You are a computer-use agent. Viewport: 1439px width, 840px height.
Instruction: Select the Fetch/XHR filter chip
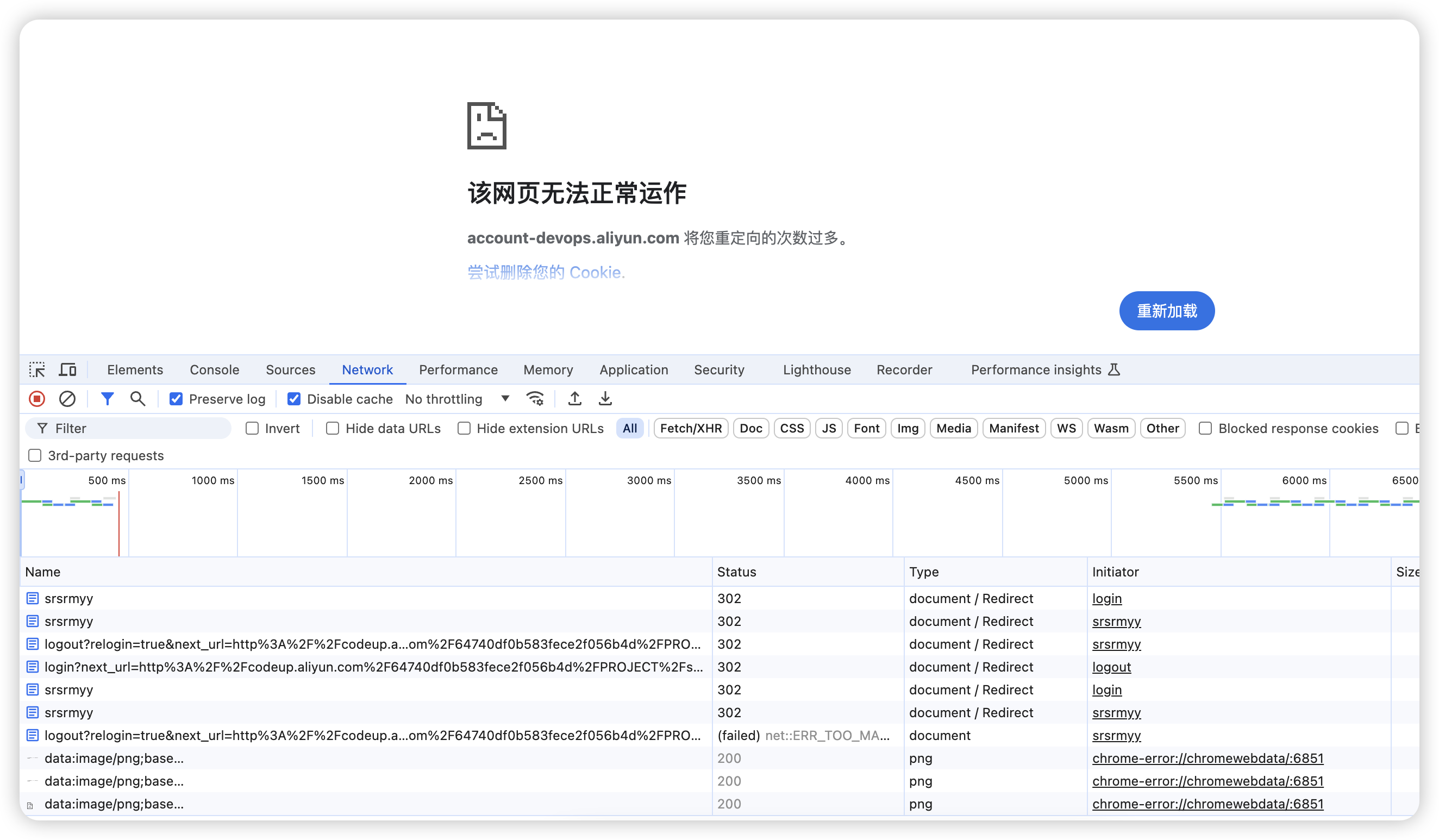[690, 428]
